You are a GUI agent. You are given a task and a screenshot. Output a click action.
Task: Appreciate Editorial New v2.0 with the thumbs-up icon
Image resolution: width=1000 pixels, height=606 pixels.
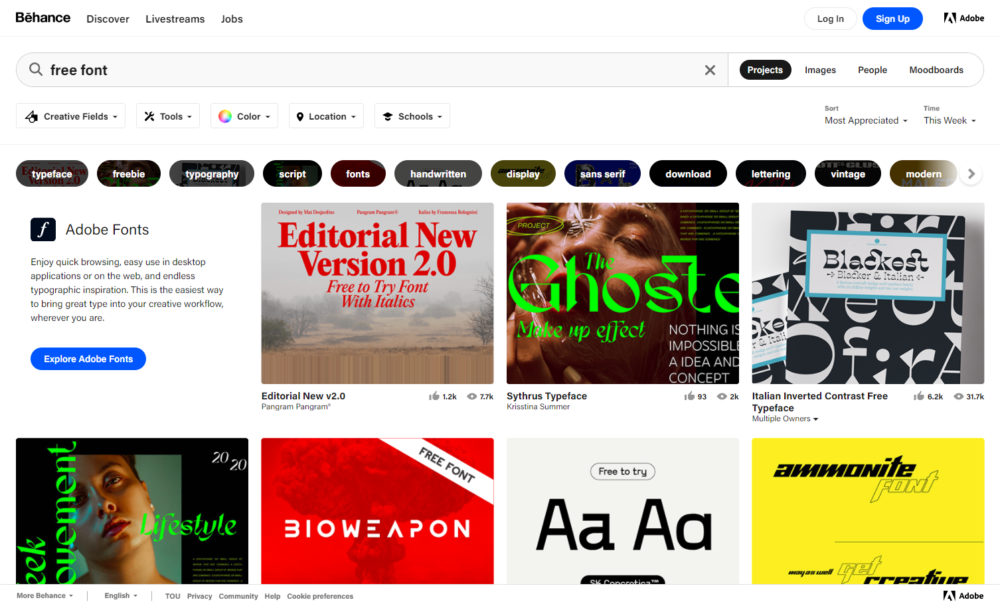[x=434, y=396]
